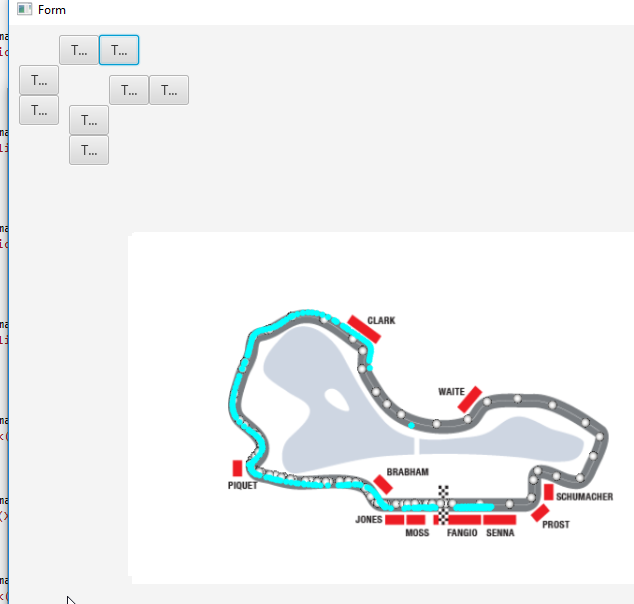
Task: Toggle the lower T... button in leftmost column
Action: [39, 110]
